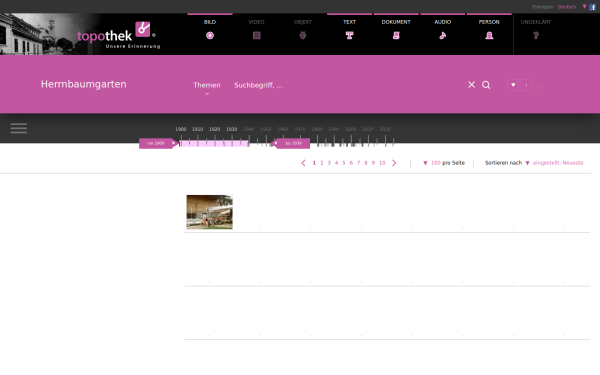The width and height of the screenshot is (600, 375).
Task: Click the UNGEKLÄRT question mark icon
Action: click(536, 36)
